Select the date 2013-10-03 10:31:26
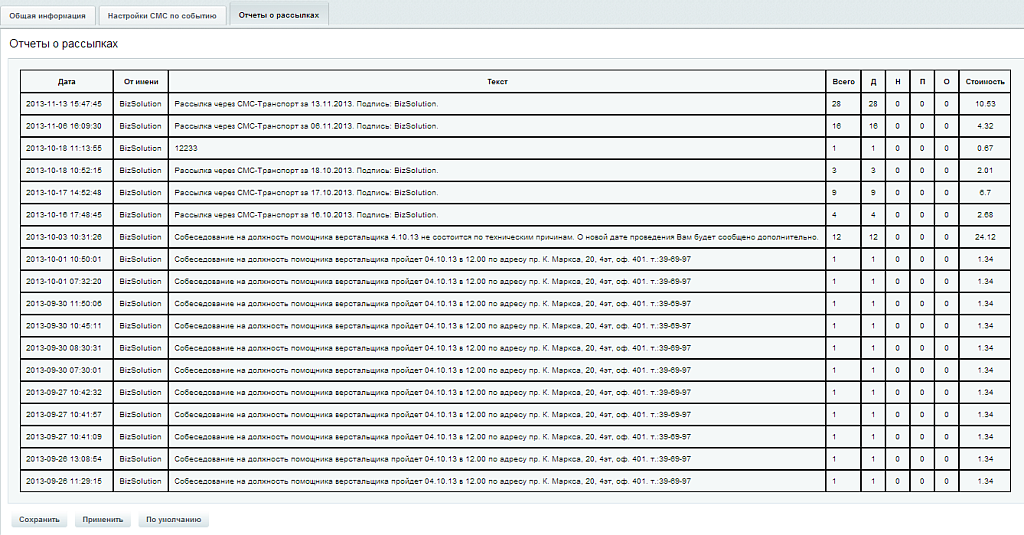1024x535 pixels. tap(64, 237)
